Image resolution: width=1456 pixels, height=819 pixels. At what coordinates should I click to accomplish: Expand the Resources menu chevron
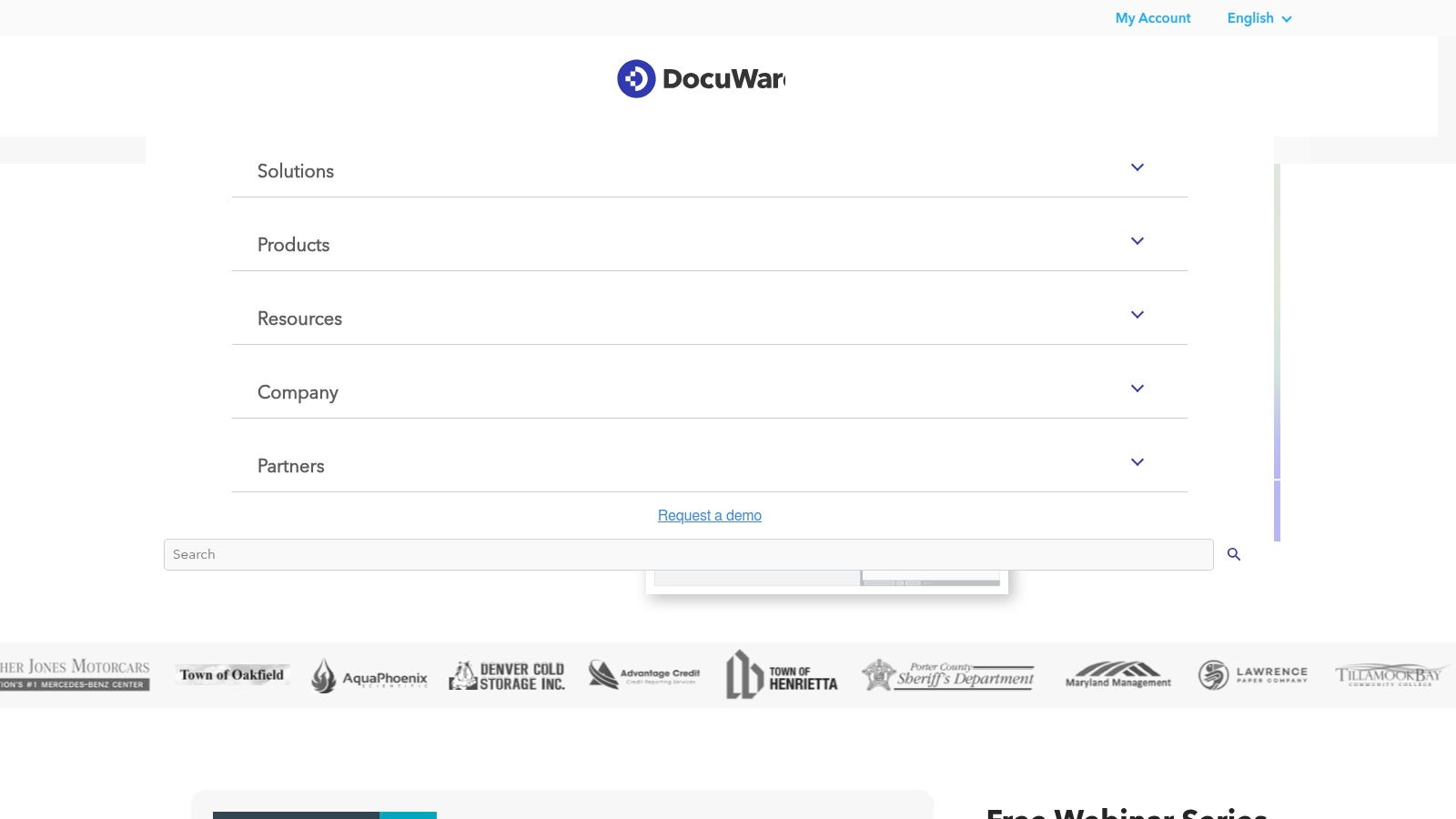[1137, 315]
